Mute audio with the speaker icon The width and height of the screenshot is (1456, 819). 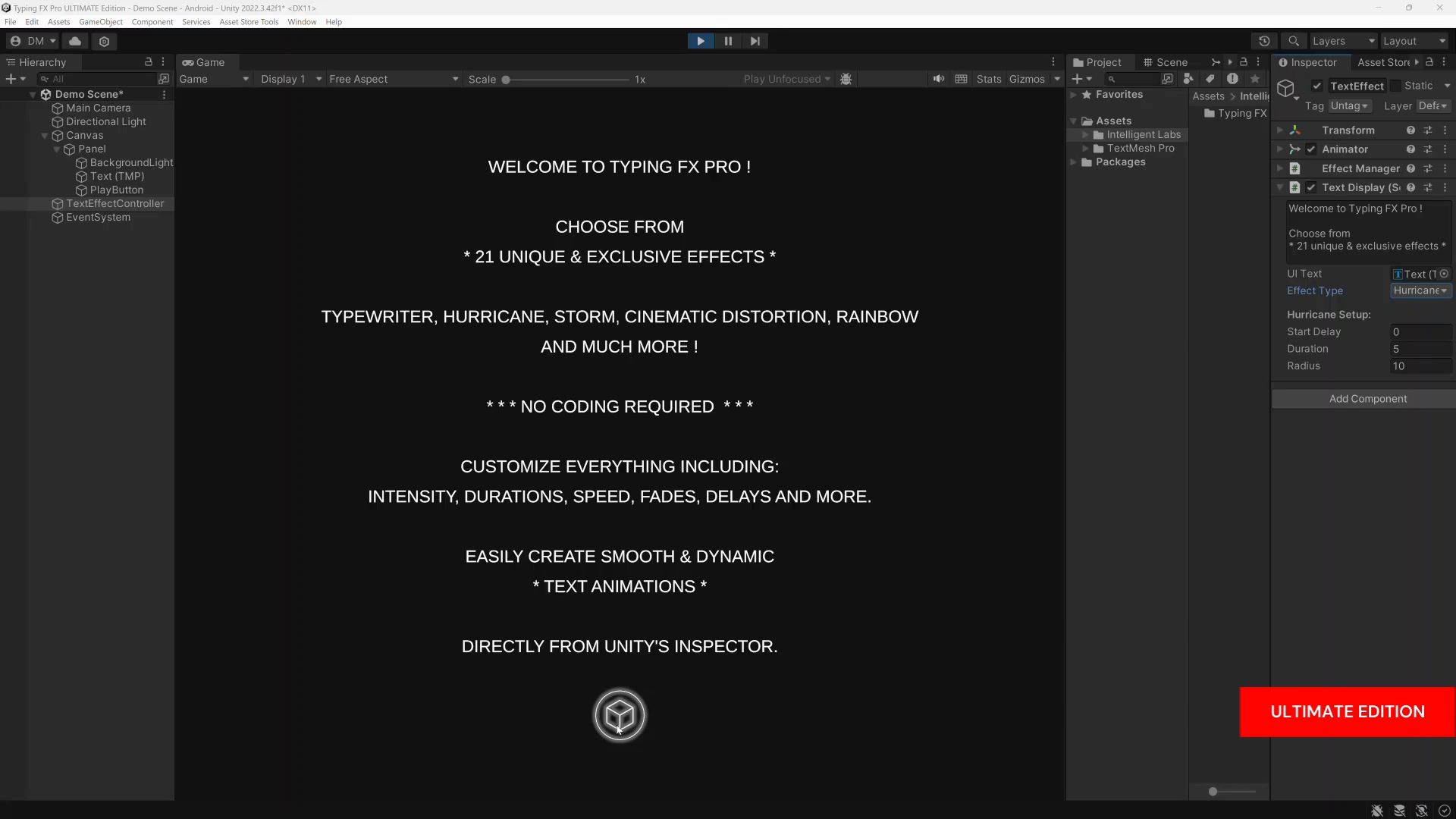point(939,79)
